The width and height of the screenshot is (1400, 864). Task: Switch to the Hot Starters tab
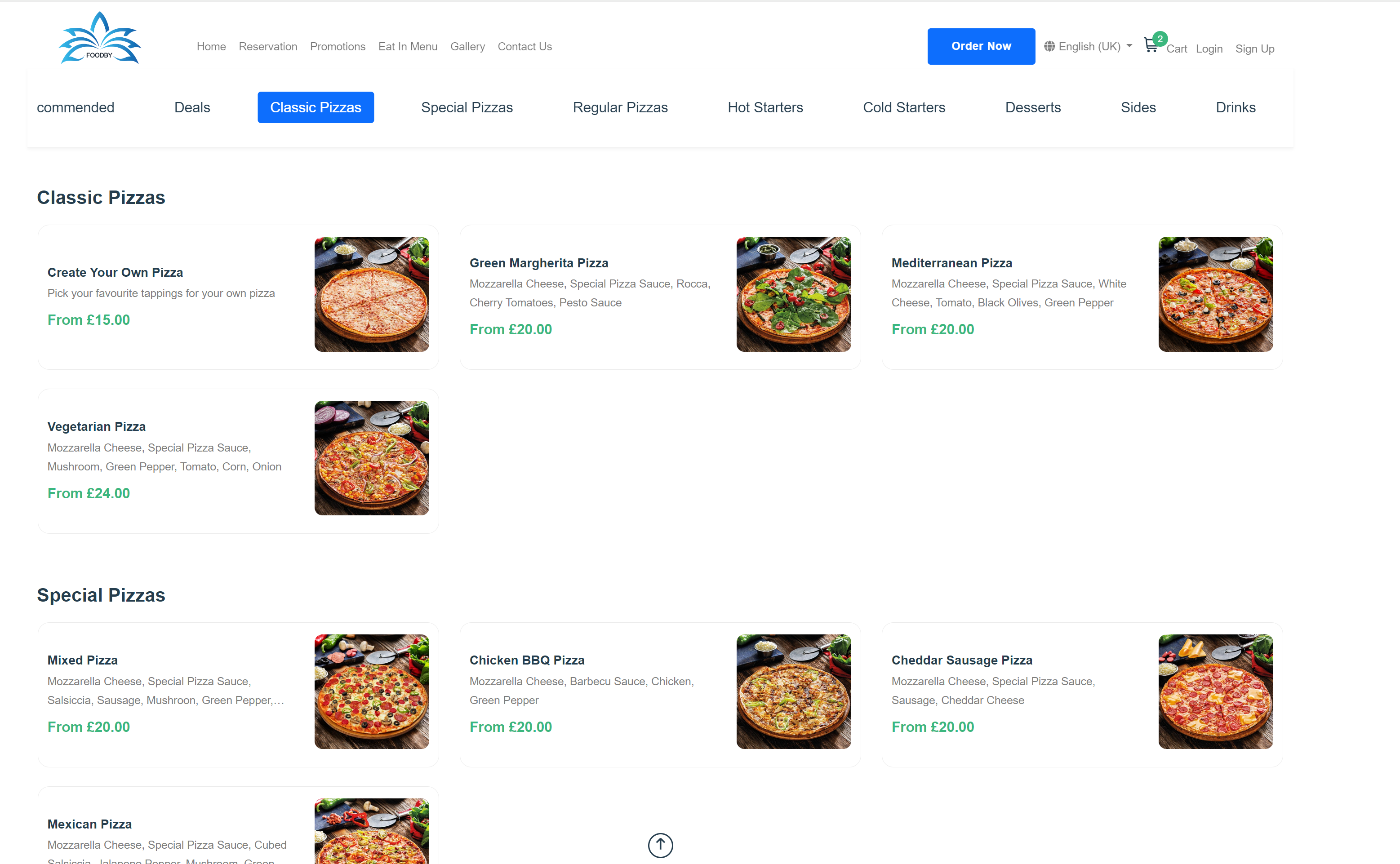764,107
